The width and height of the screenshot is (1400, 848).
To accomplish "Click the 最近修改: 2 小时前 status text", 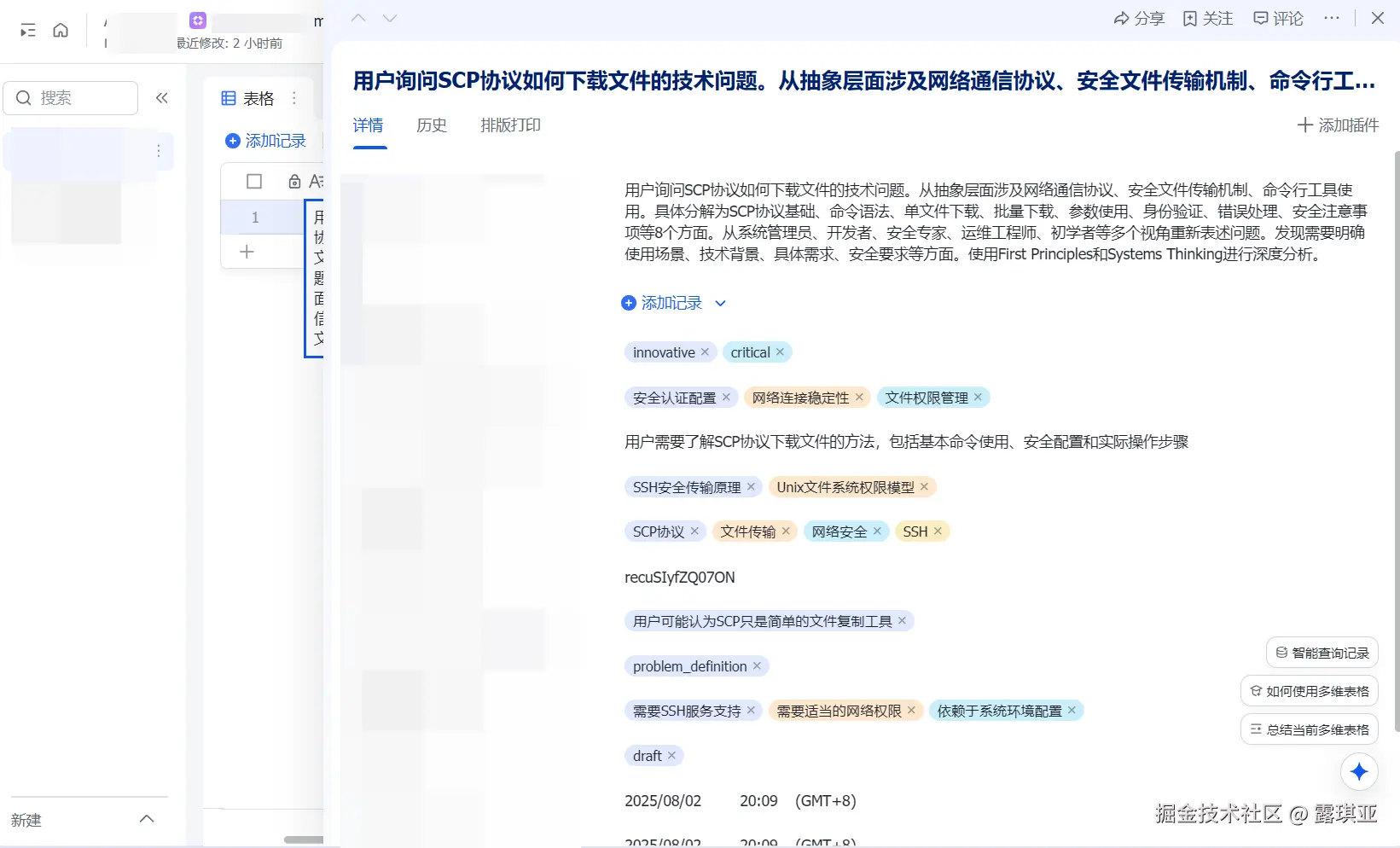I will [229, 44].
